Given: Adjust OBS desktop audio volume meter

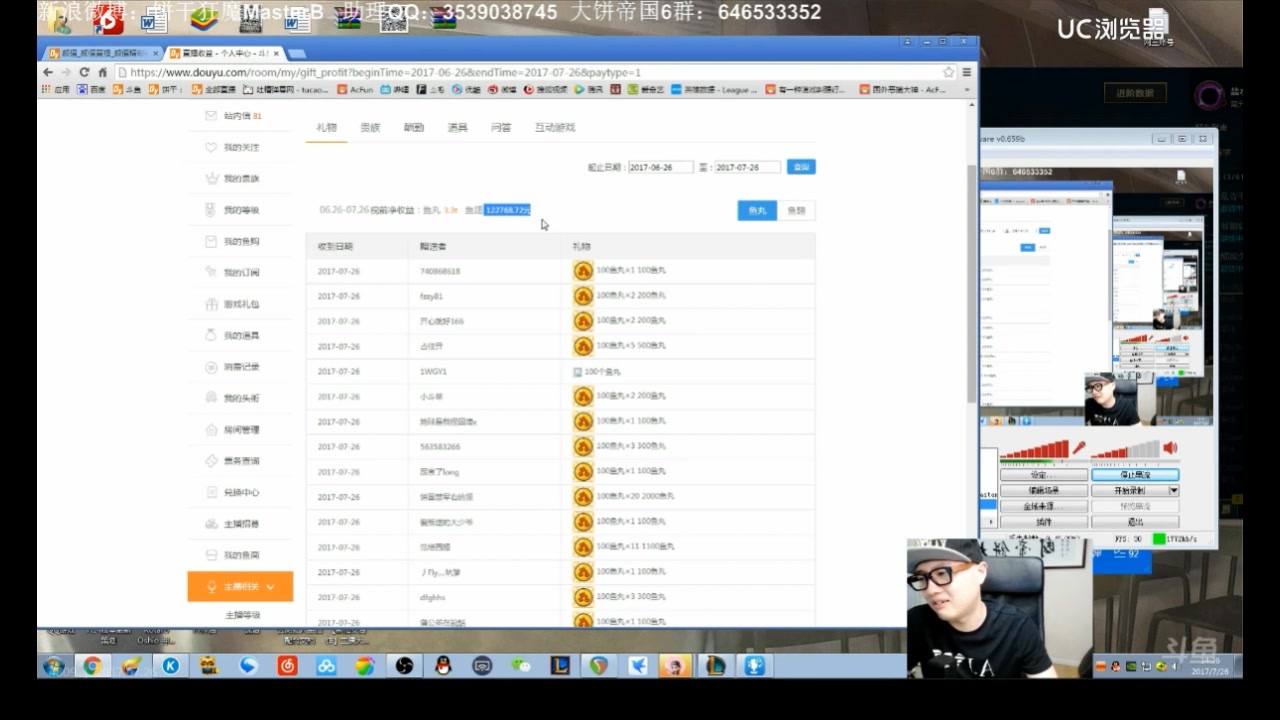Looking at the screenshot, I should [1125, 449].
